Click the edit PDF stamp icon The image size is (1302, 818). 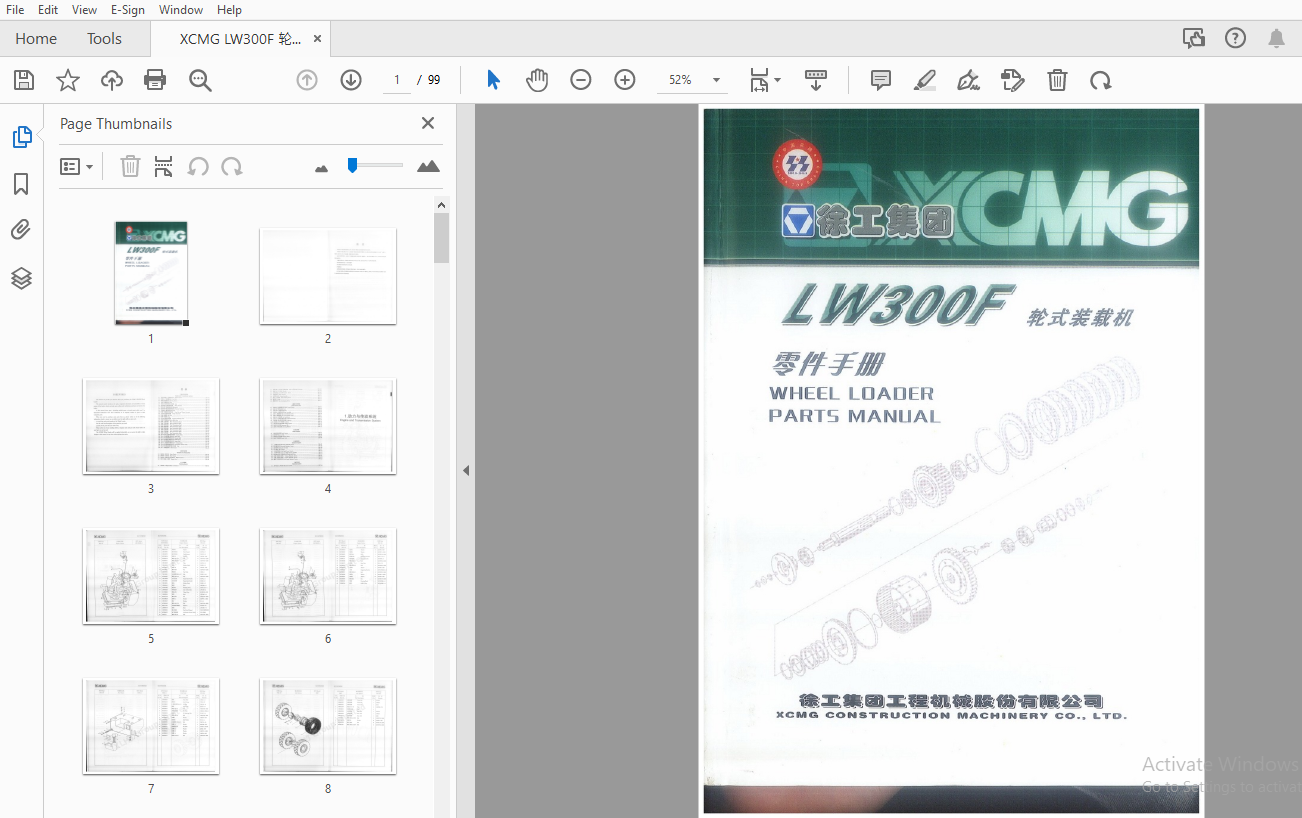[x=1013, y=80]
